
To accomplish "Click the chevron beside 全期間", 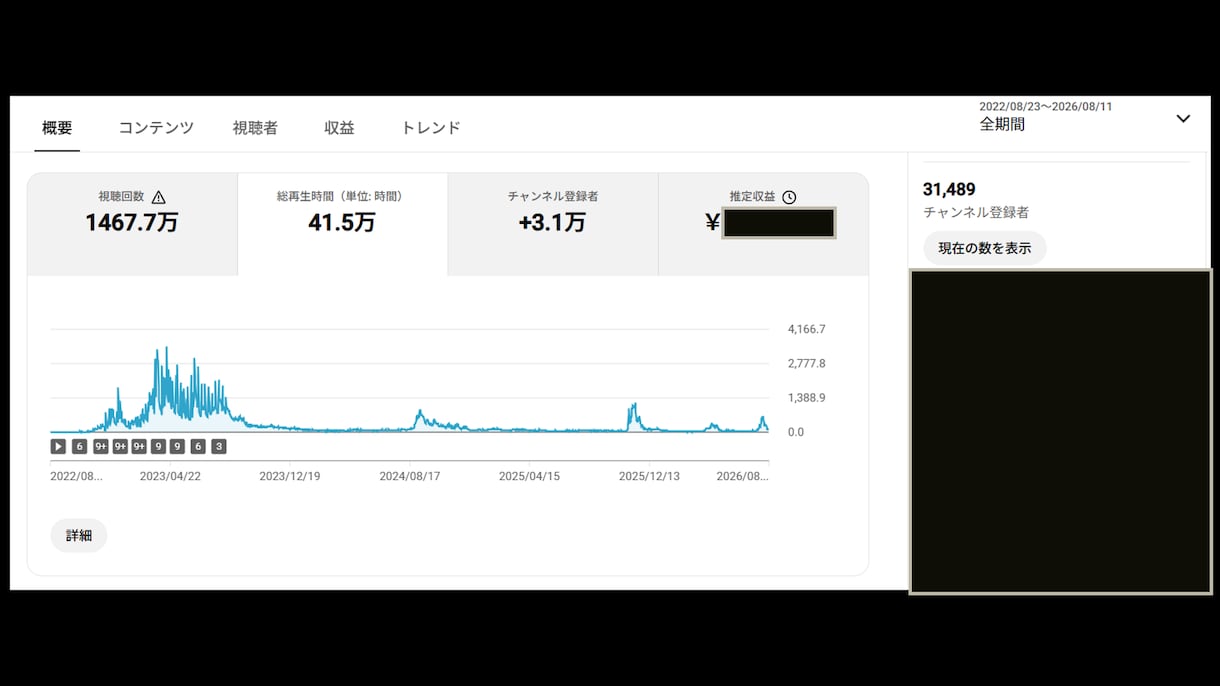I will [1183, 118].
